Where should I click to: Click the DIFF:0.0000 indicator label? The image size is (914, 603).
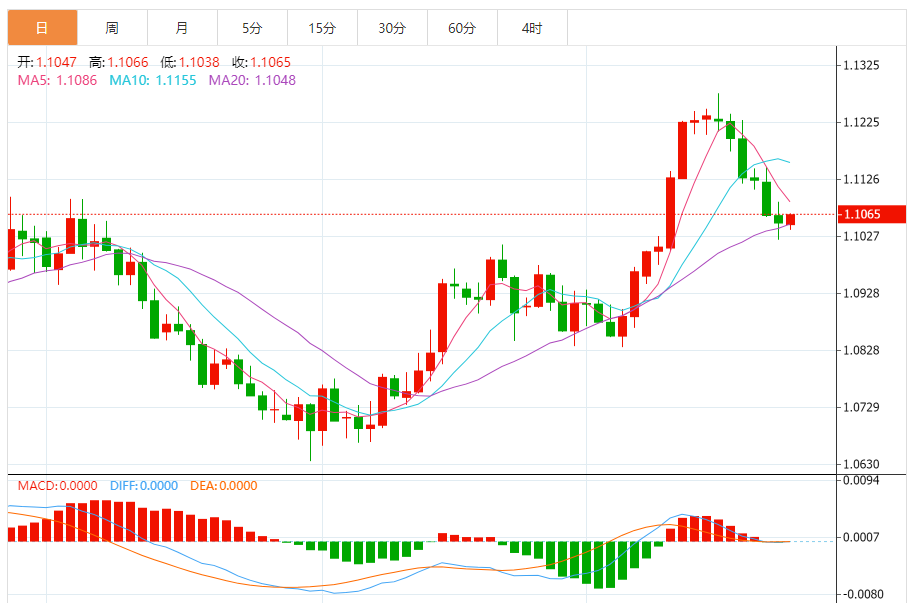pyautogui.click(x=144, y=486)
